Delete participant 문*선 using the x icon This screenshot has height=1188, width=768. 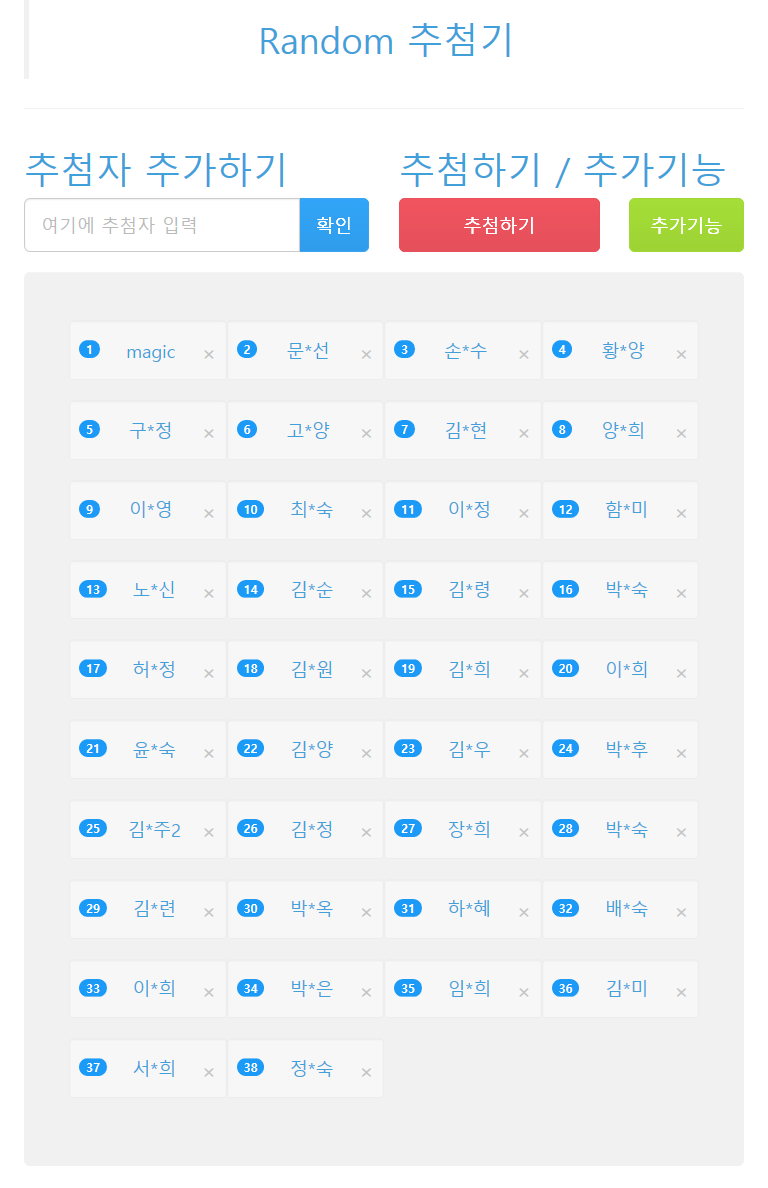367,355
